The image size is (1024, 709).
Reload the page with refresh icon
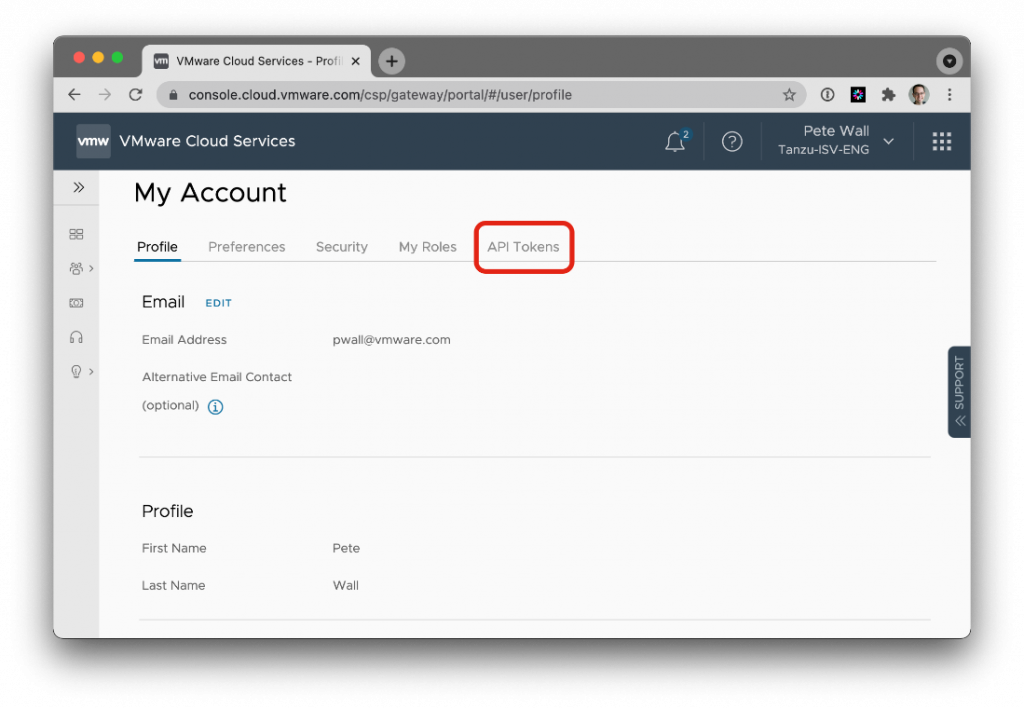pyautogui.click(x=135, y=95)
